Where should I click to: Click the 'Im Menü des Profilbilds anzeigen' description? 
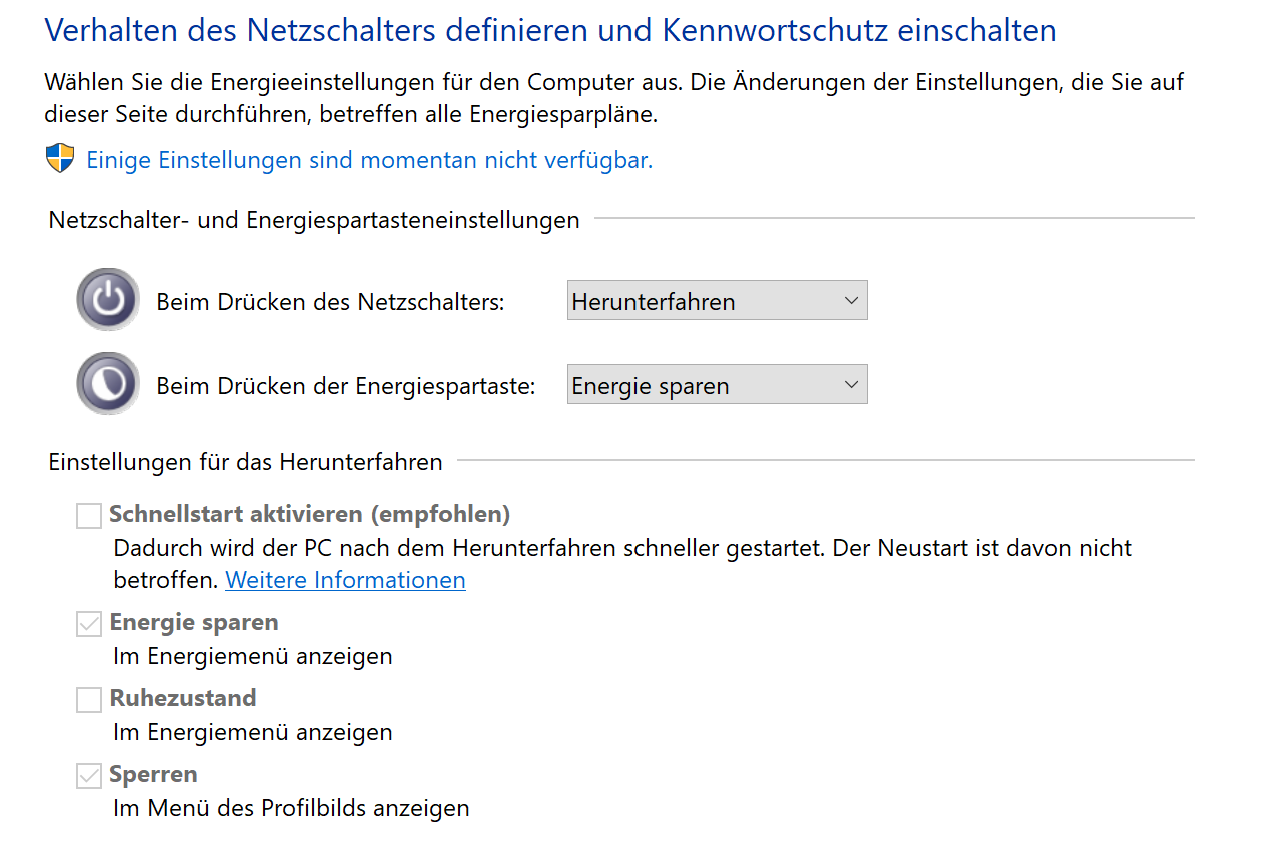[291, 808]
